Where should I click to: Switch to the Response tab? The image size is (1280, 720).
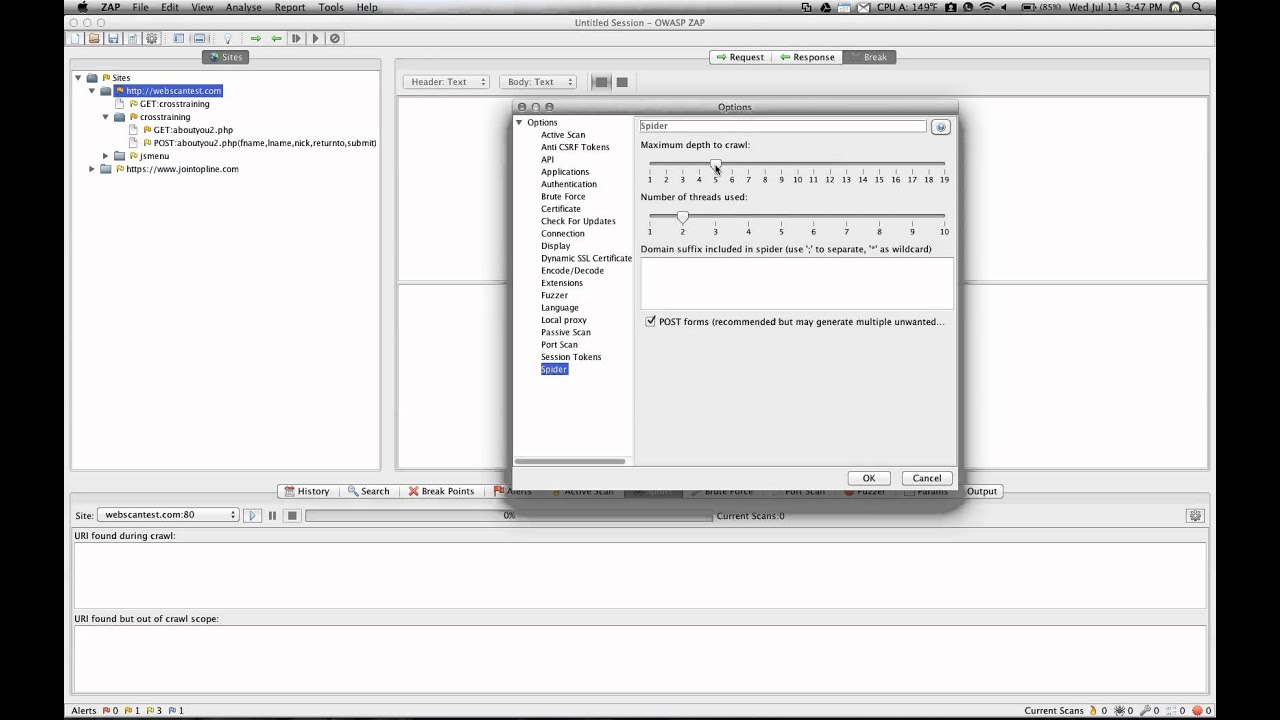tap(806, 57)
